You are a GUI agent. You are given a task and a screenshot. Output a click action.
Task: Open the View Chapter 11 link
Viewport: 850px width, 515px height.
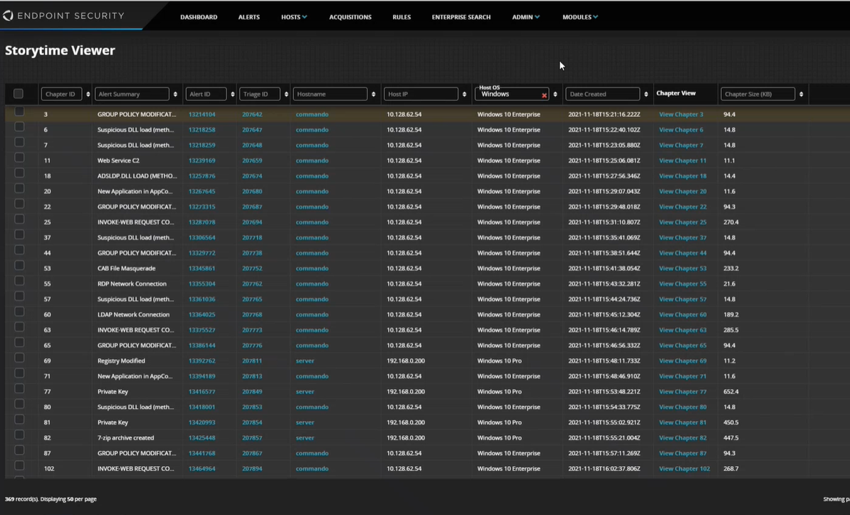[x=682, y=160]
